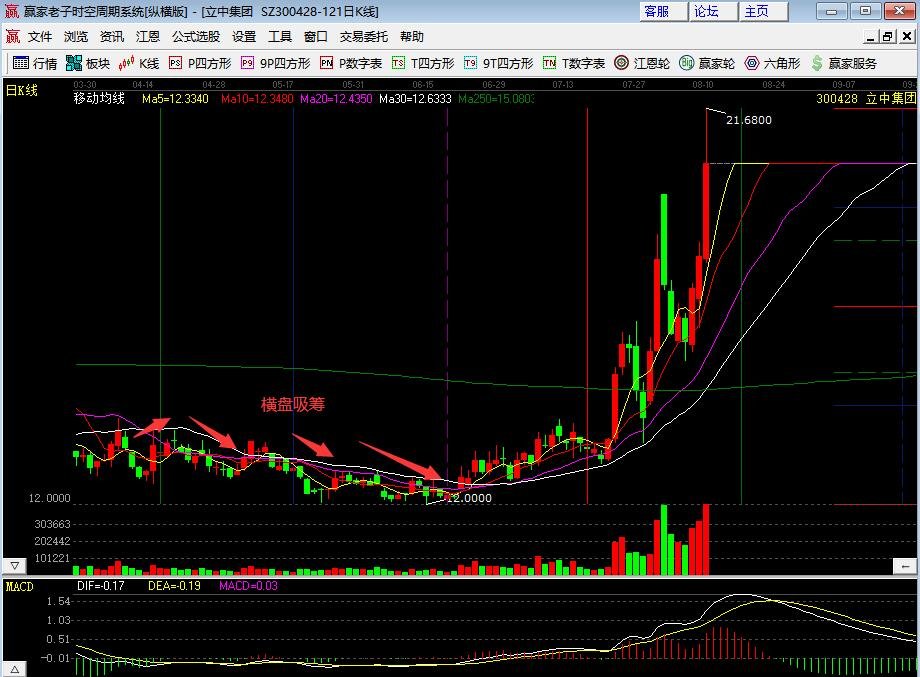This screenshot has height=677, width=920.
Task: Open the 公式选股 menu
Action: point(195,37)
